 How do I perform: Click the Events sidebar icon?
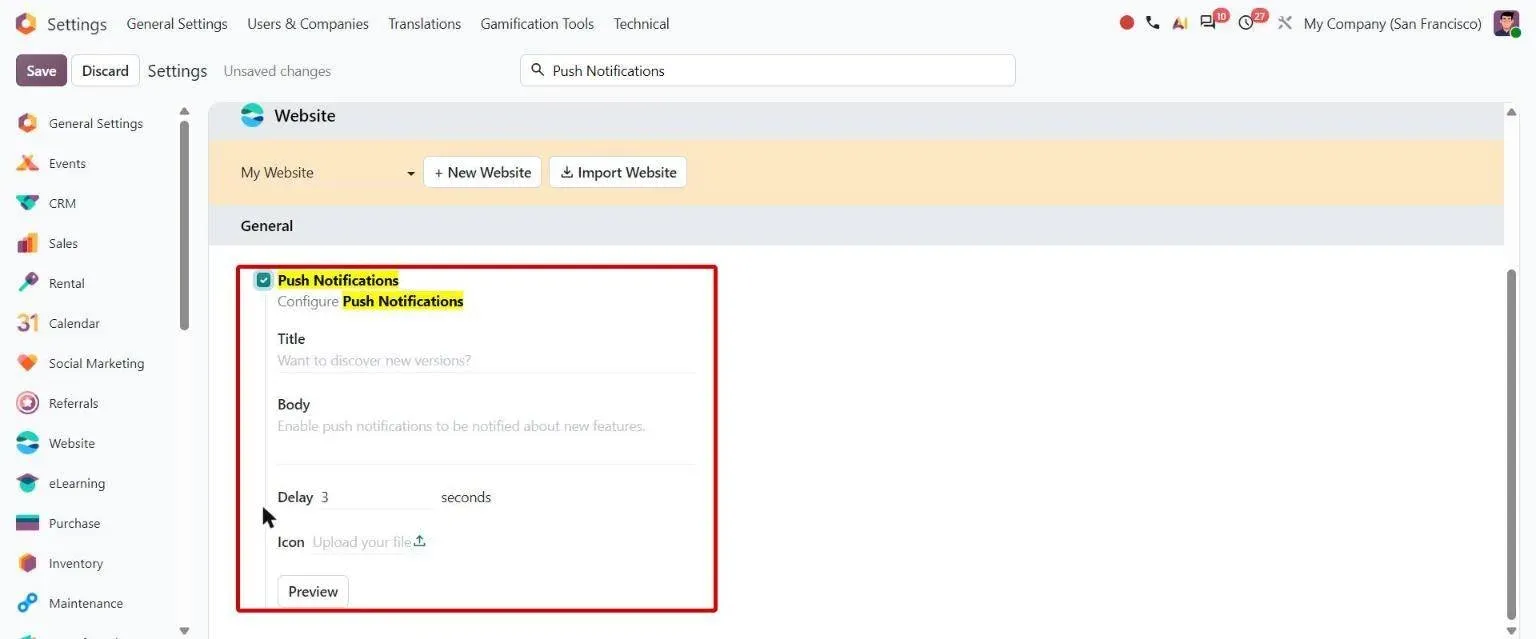tap(28, 163)
